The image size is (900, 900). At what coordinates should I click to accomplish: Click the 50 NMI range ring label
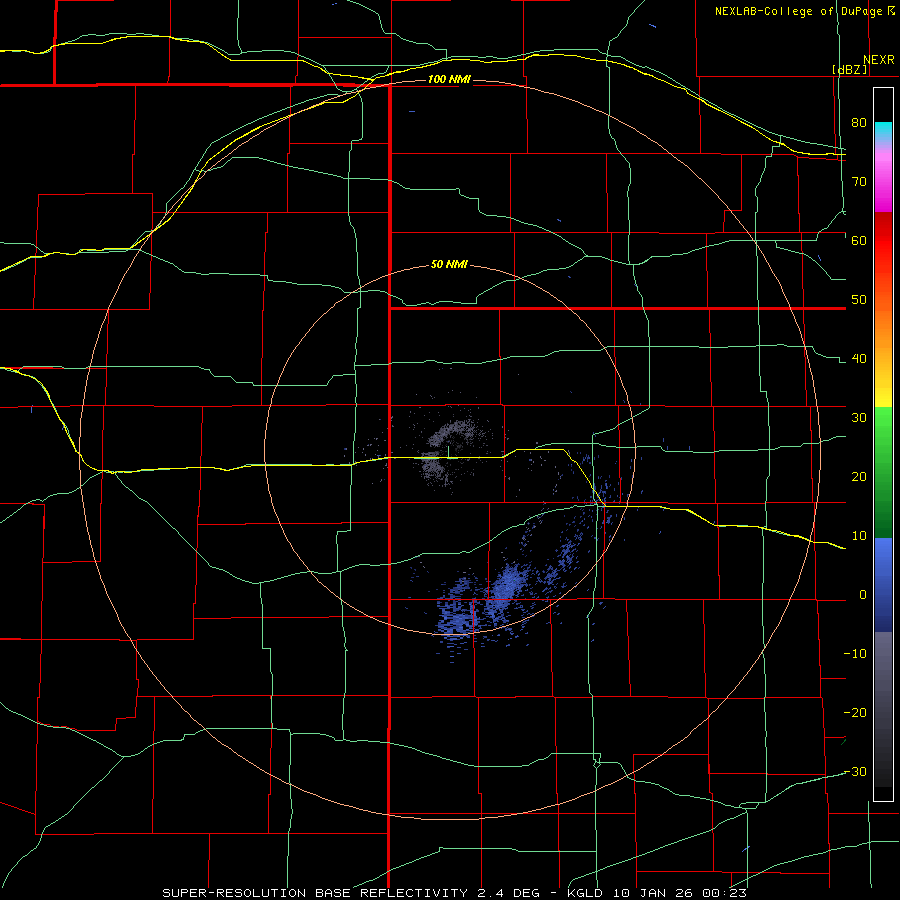tap(449, 265)
